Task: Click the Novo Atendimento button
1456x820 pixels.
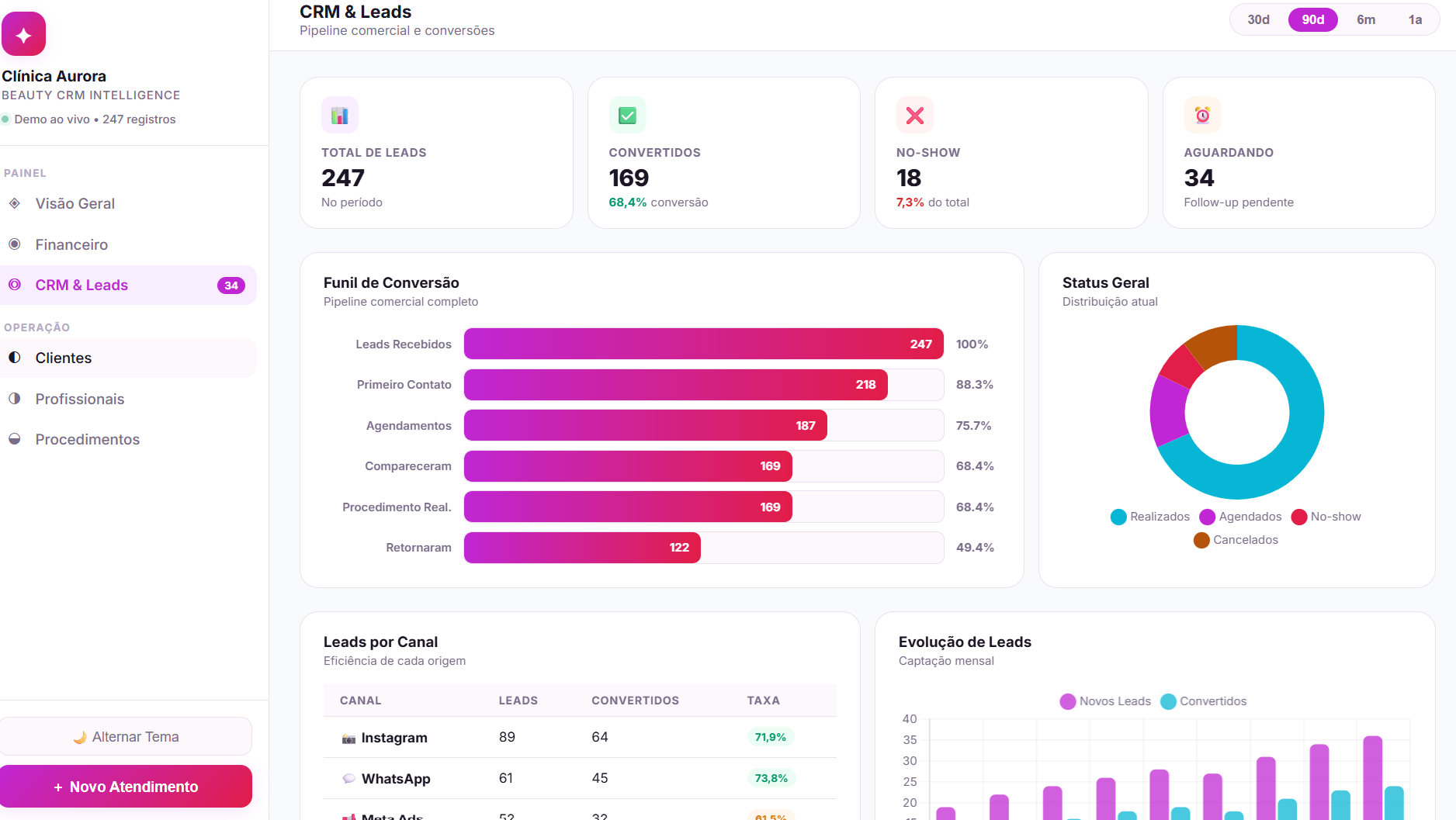Action: 126,787
